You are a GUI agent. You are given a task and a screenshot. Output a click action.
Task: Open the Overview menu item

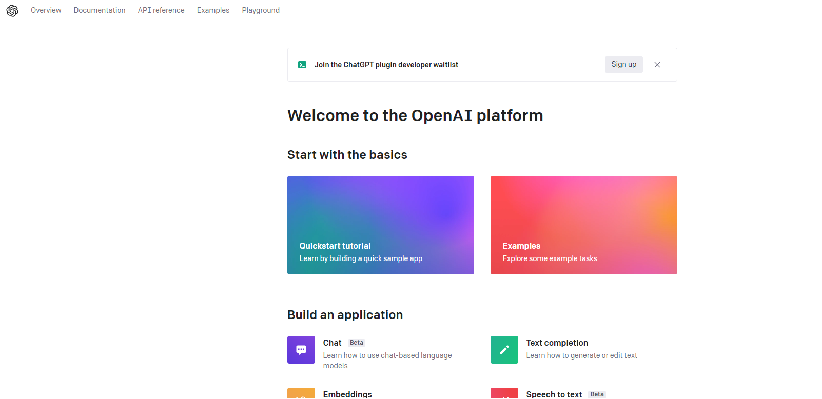click(x=46, y=10)
